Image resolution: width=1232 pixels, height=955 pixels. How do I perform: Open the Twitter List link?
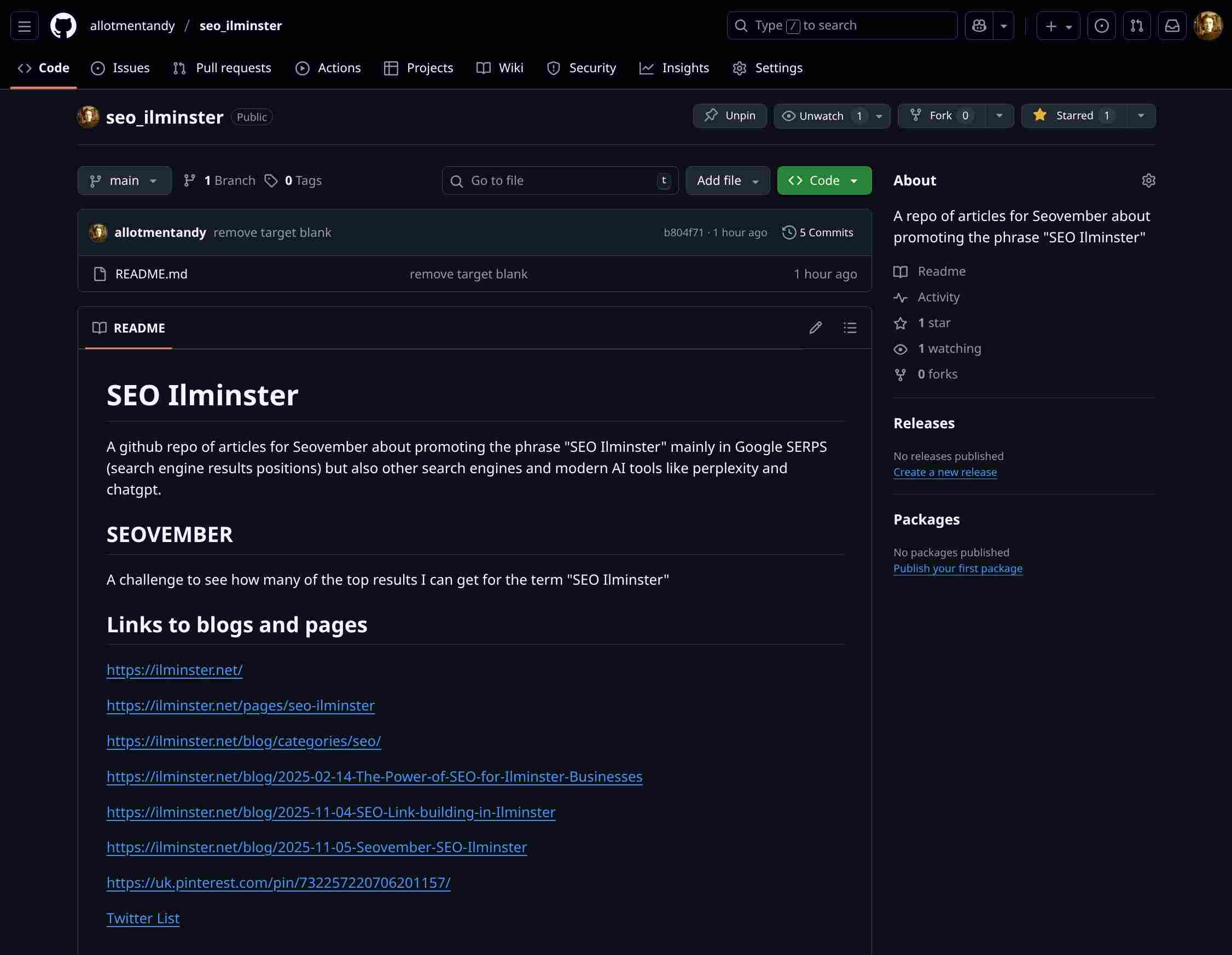pyautogui.click(x=142, y=918)
